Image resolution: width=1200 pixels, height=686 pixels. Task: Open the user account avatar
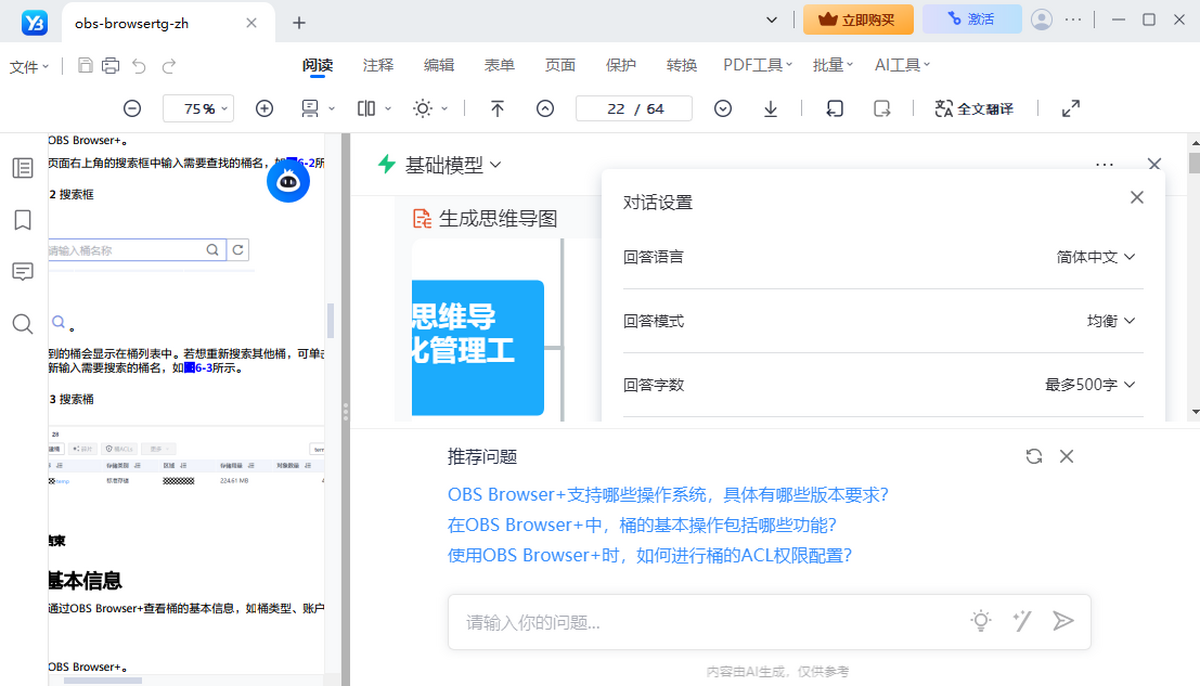[1041, 19]
